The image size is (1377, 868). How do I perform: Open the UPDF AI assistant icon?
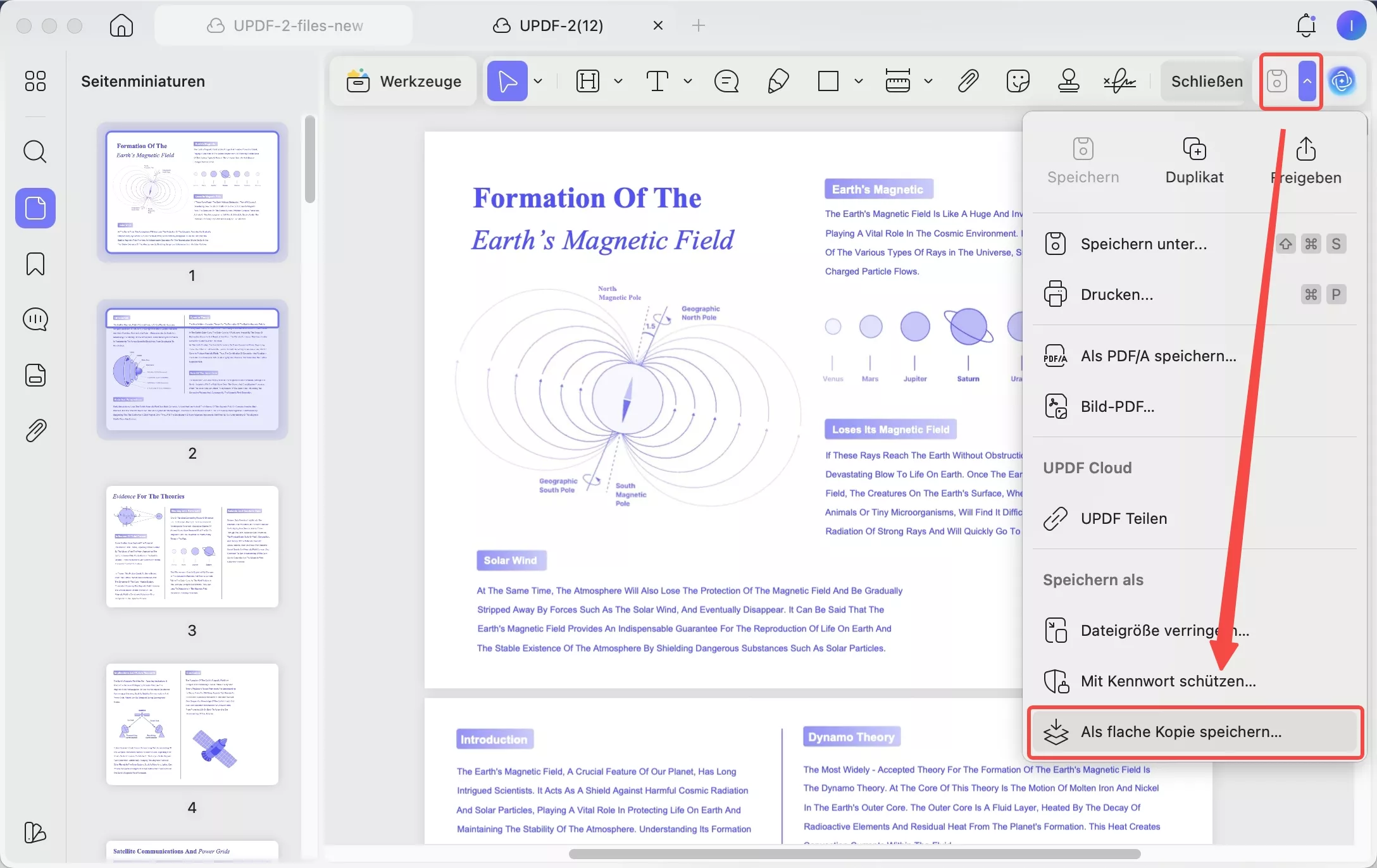[1342, 81]
